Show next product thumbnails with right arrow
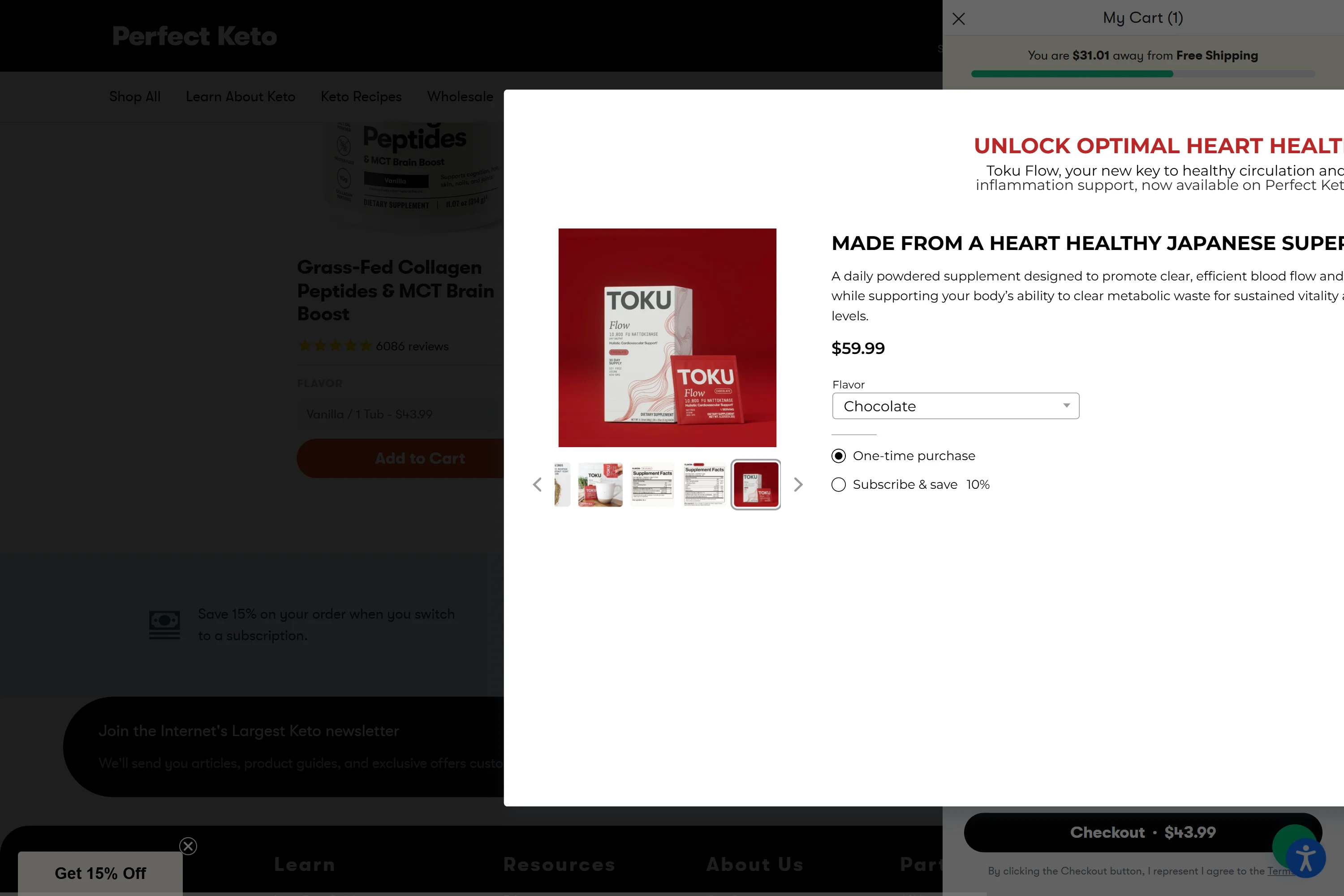 pos(798,485)
